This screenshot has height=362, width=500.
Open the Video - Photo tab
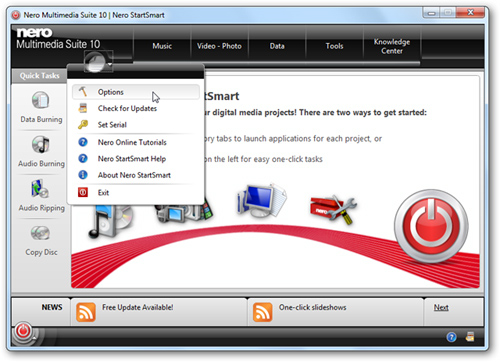tap(219, 46)
